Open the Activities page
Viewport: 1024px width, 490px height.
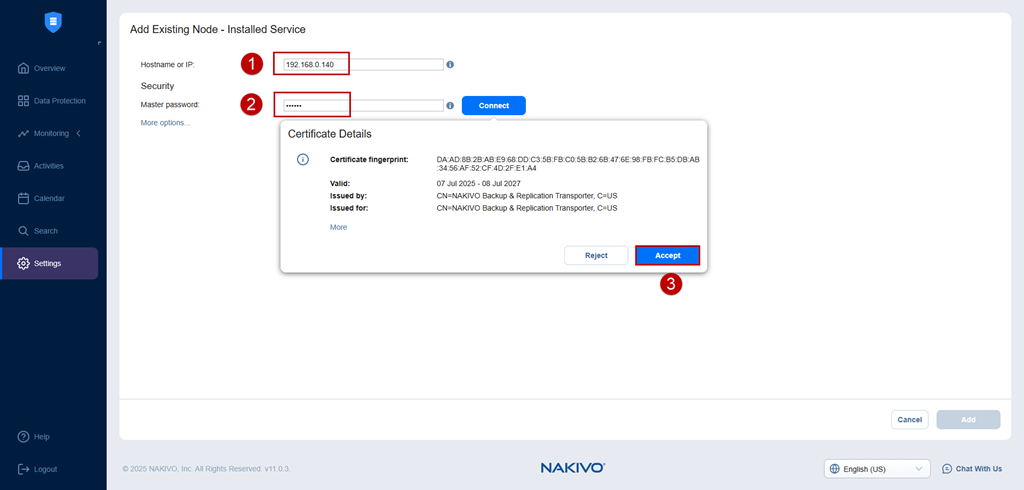pos(50,166)
